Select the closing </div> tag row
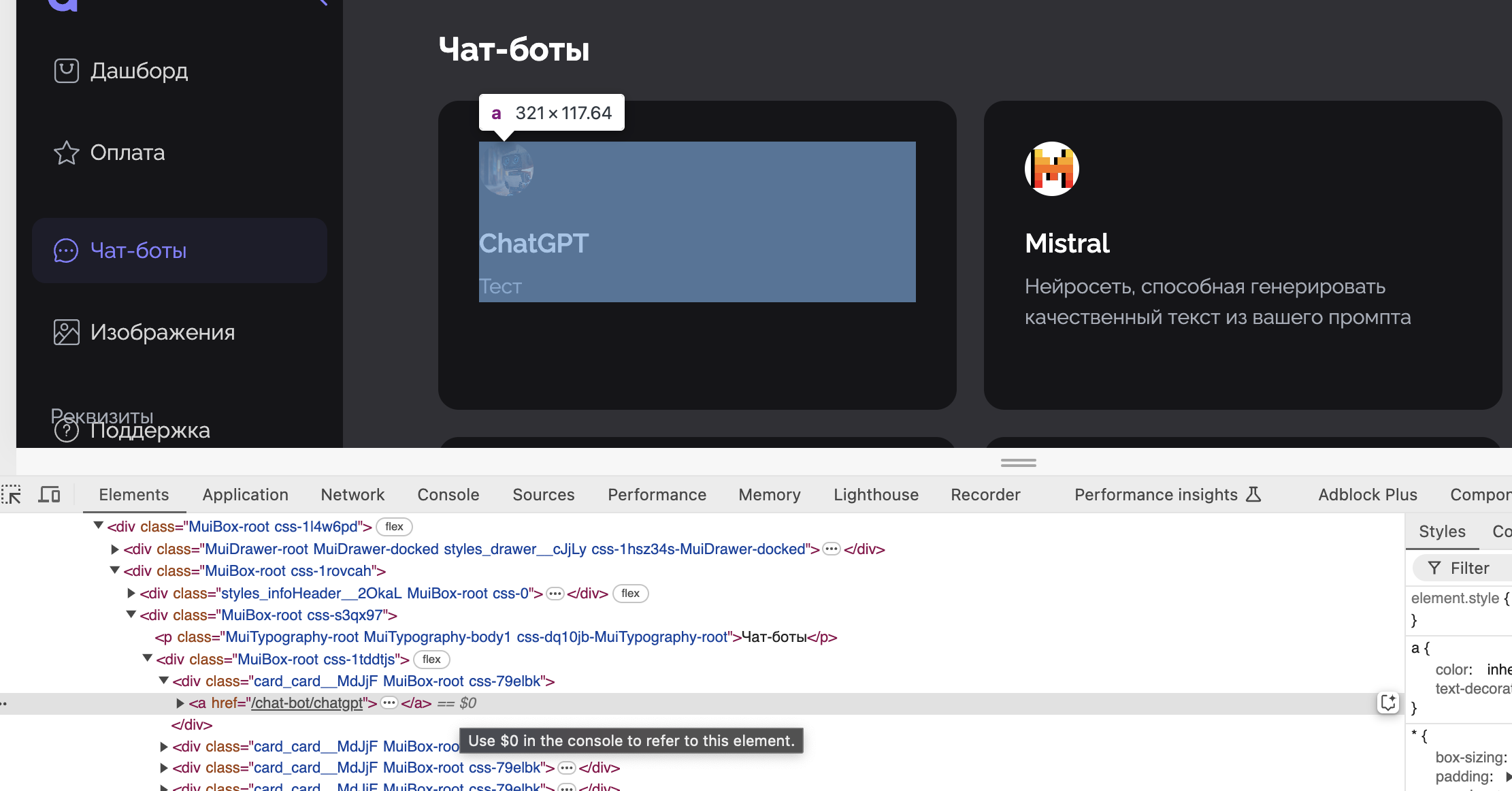 tap(192, 725)
